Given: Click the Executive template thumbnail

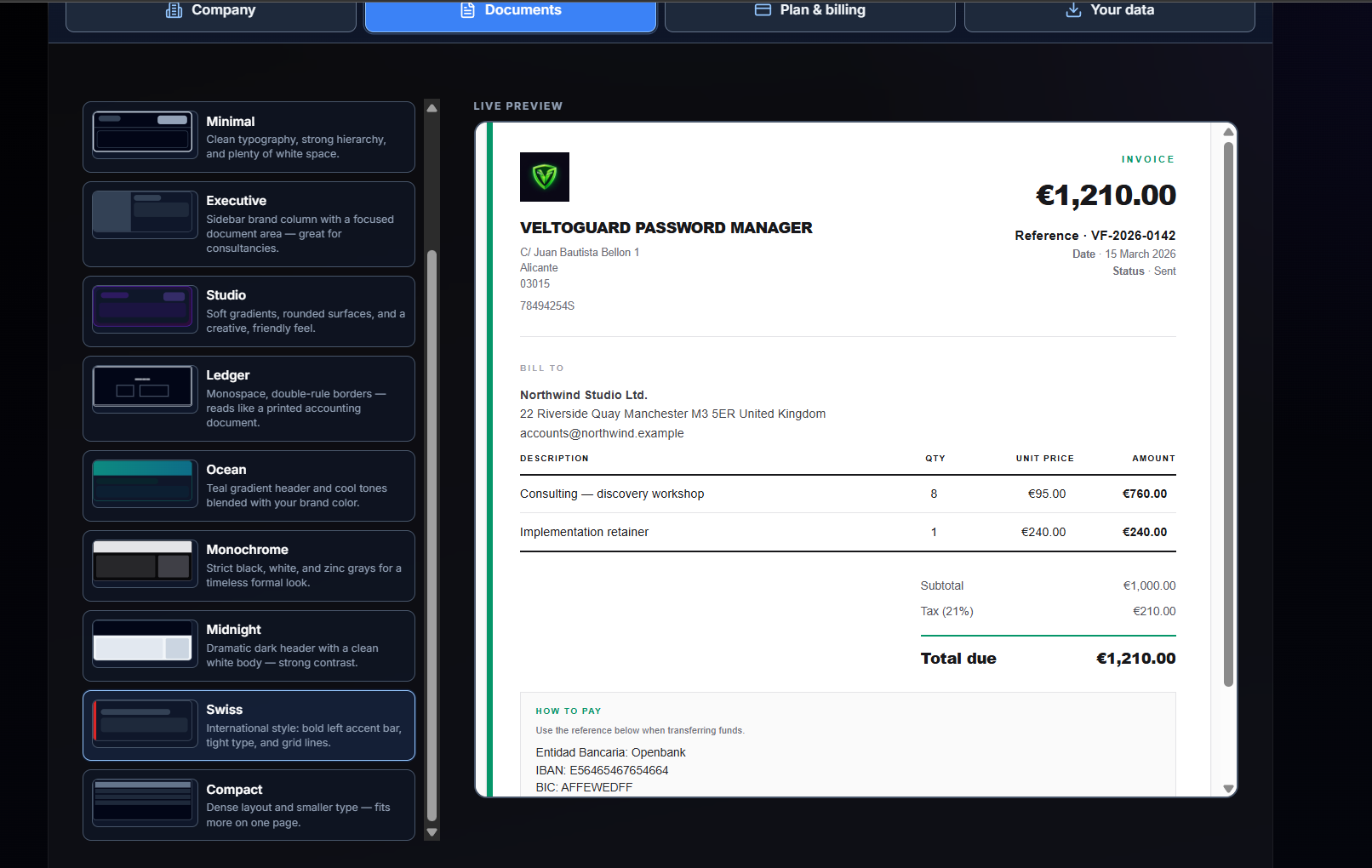Looking at the screenshot, I should click(145, 214).
